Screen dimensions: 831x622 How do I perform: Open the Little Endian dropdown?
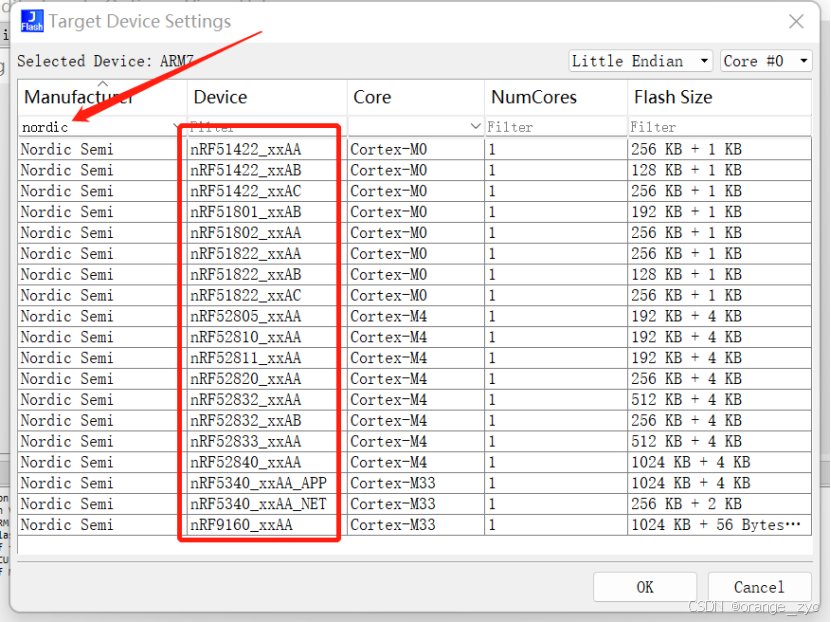click(640, 61)
